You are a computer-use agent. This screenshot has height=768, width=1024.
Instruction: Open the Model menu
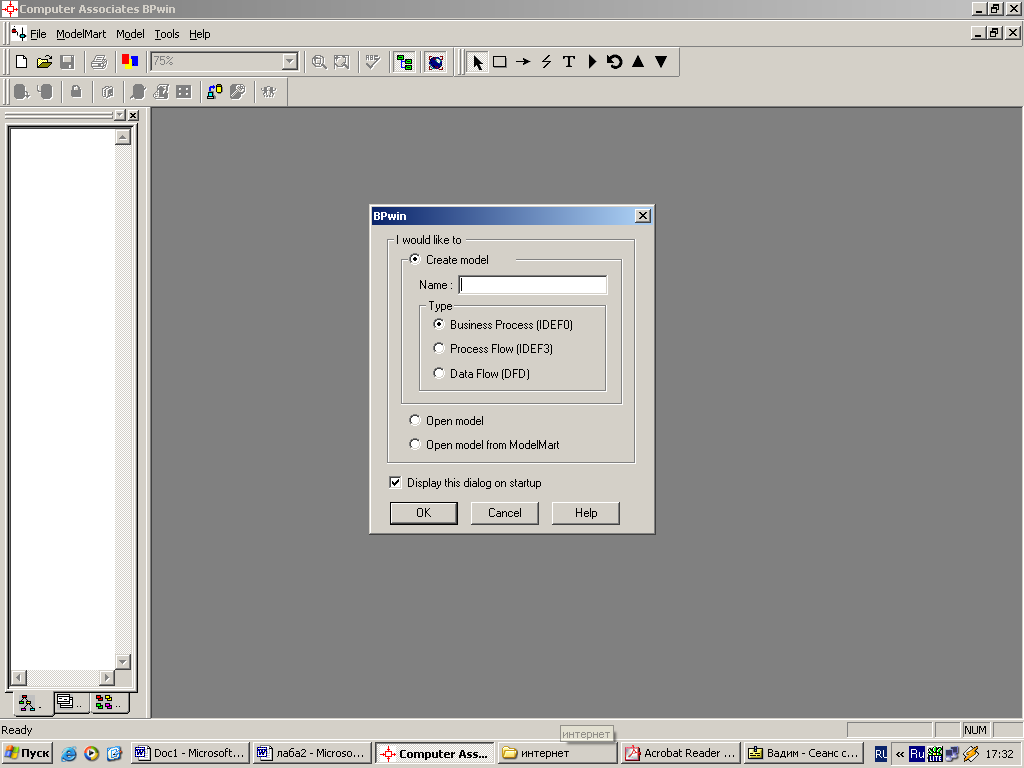click(130, 34)
